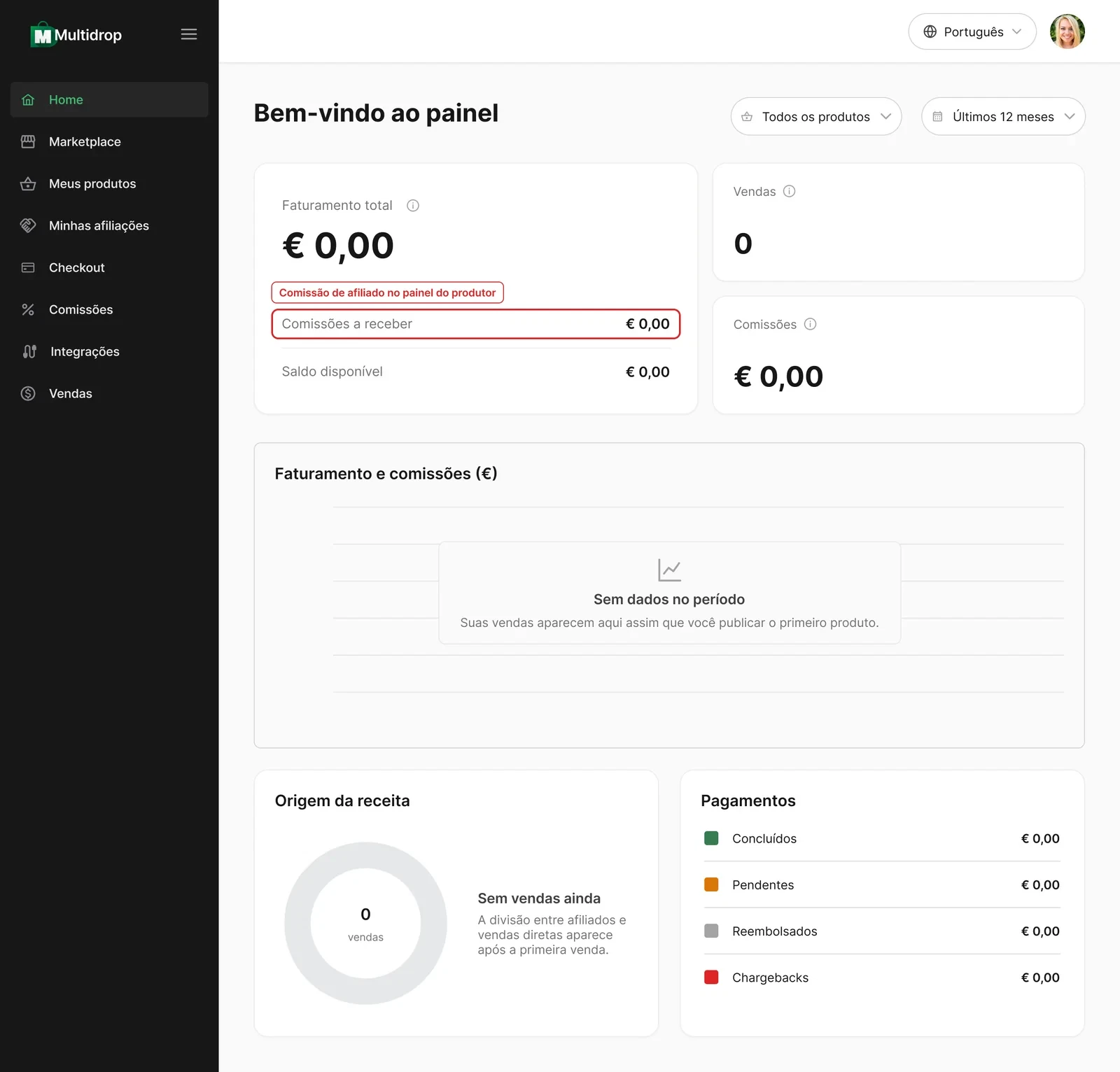Open Vendas page from the sidebar

click(x=109, y=393)
